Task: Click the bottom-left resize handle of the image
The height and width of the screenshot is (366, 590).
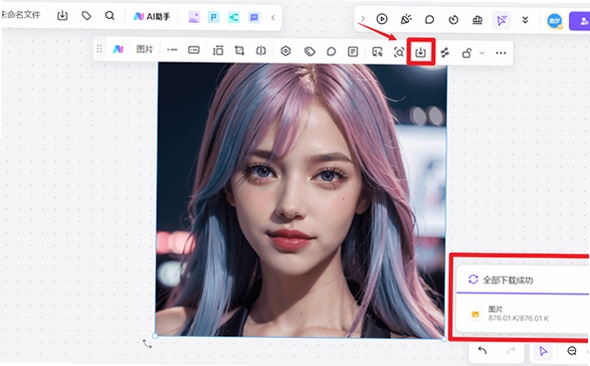Action: (155, 336)
